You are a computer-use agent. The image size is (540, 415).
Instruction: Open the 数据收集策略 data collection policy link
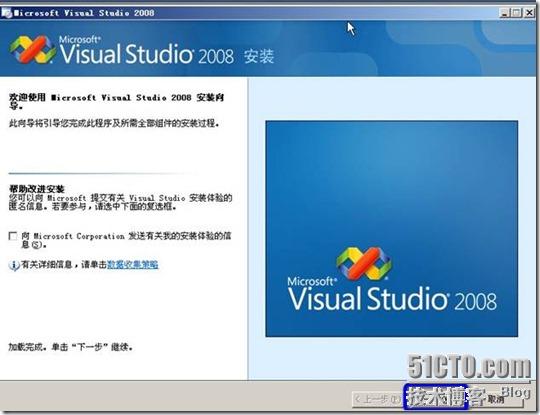coord(133,264)
